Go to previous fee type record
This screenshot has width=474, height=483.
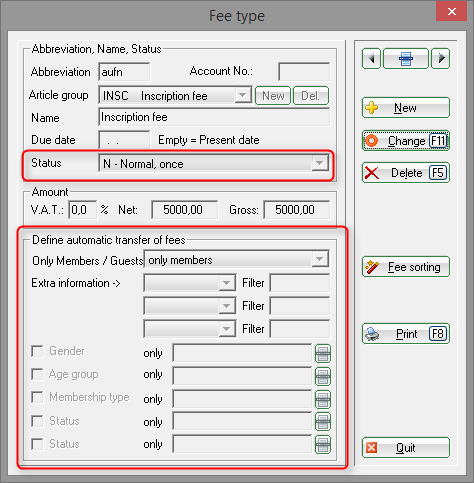(x=371, y=59)
